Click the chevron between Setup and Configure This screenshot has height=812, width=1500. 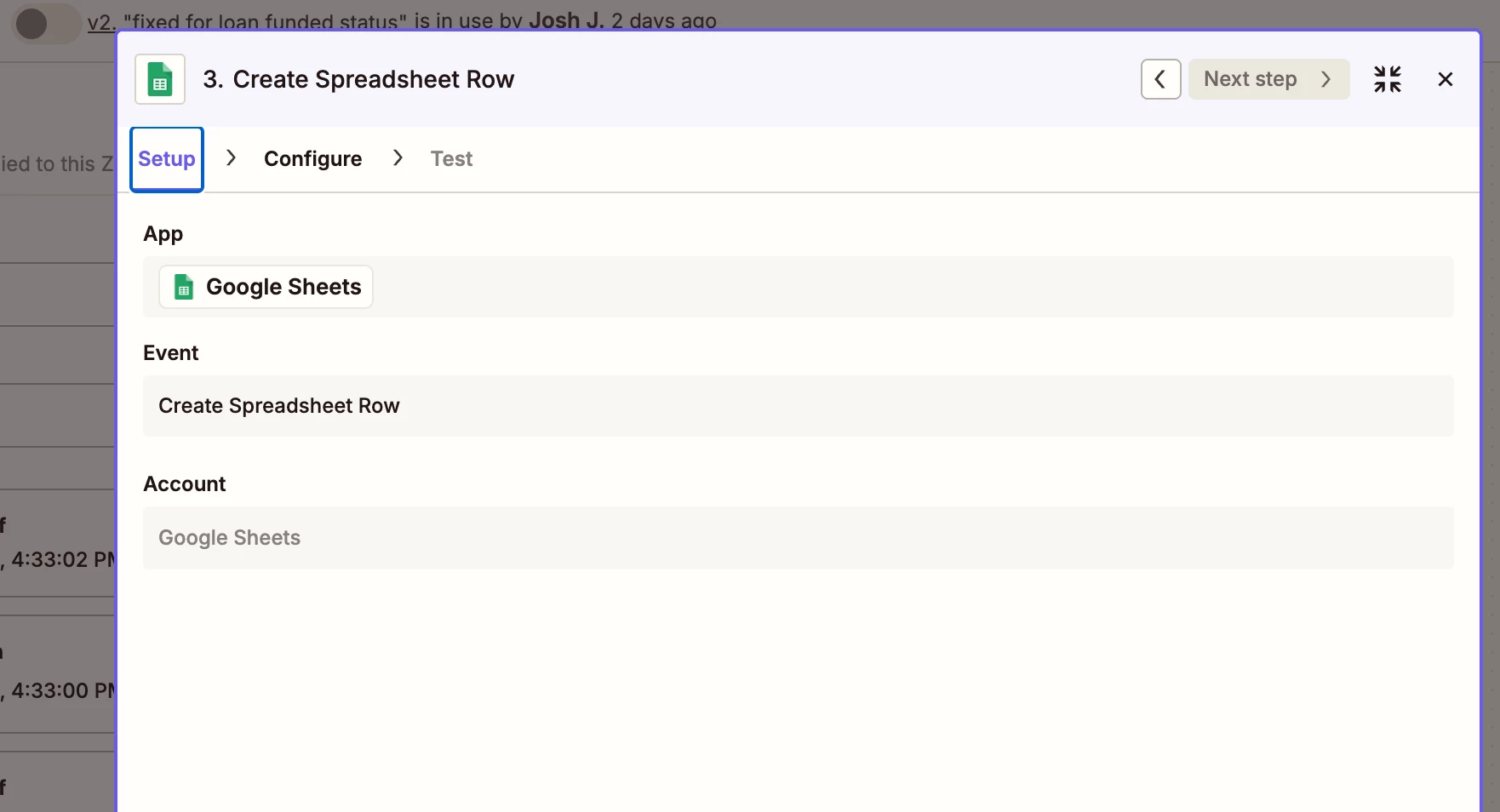pos(231,158)
